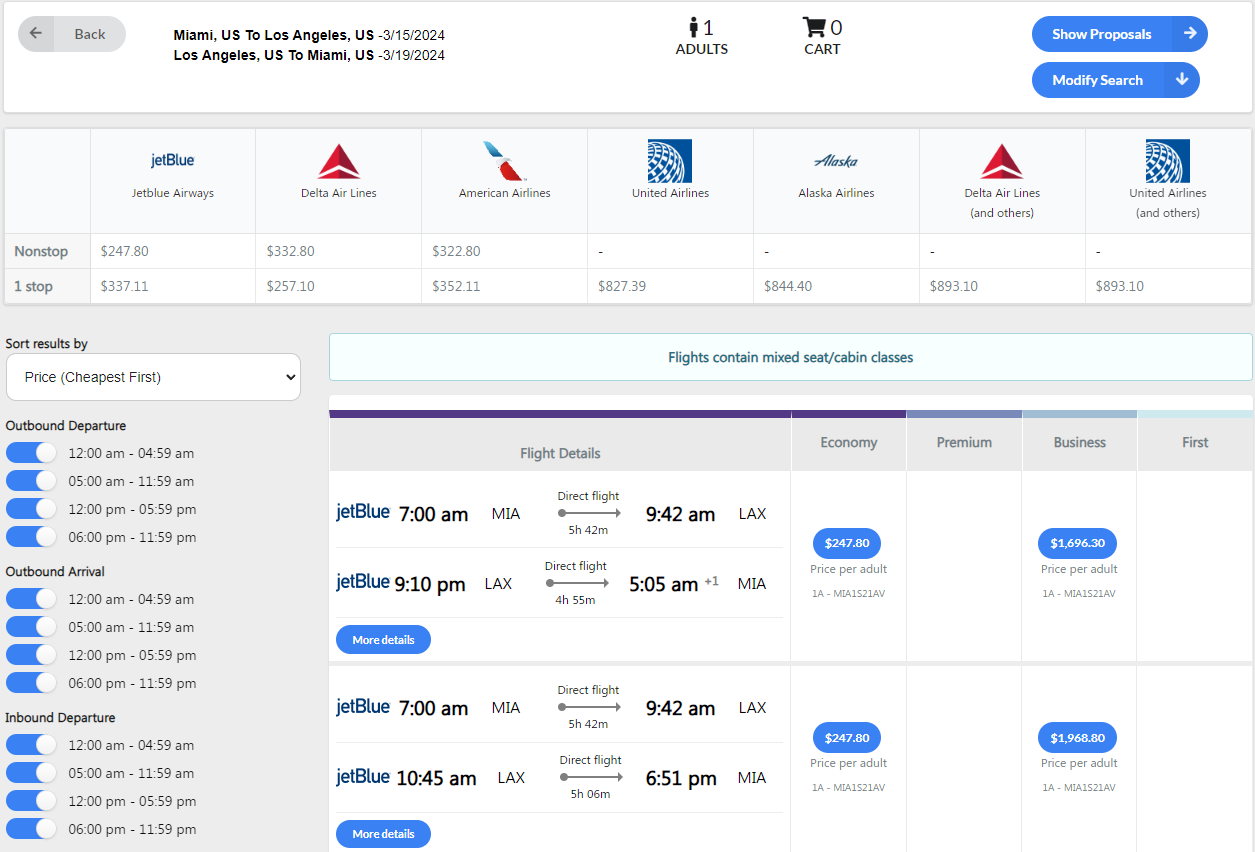Click the Nonstop row label

point(41,251)
